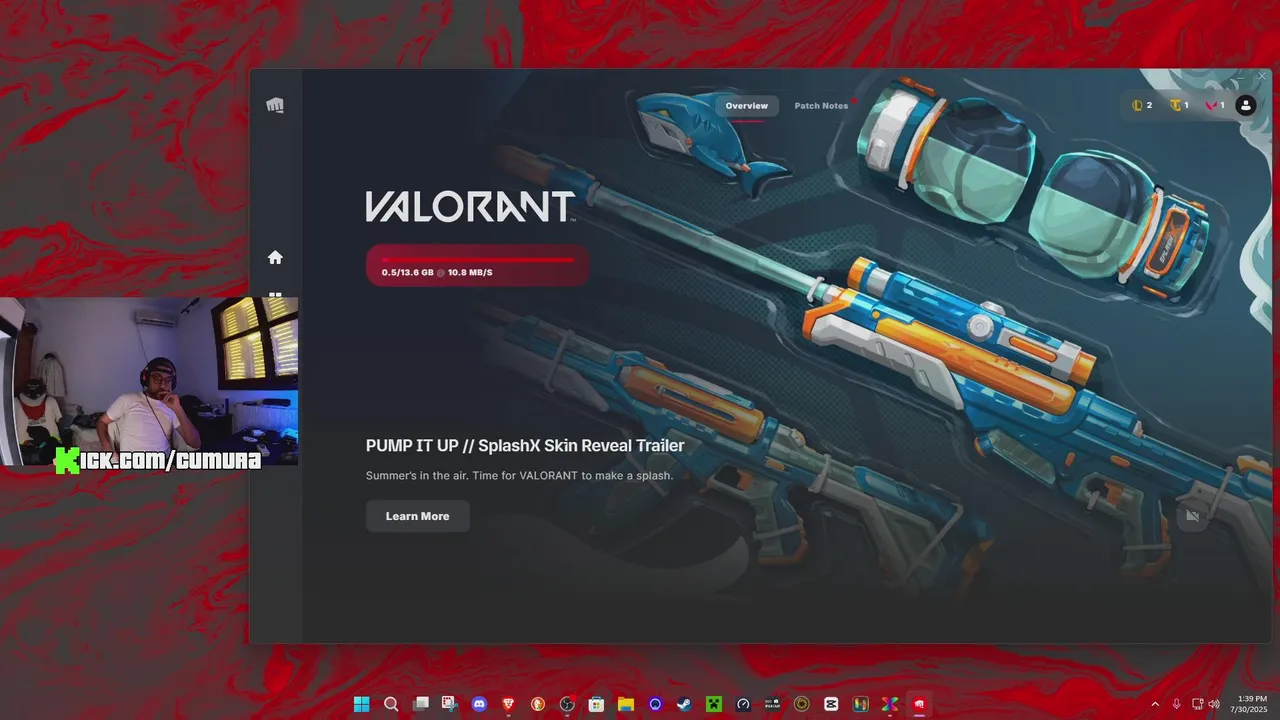The height and width of the screenshot is (720, 1280).
Task: Open Minecraft from the taskbar
Action: pos(714,704)
